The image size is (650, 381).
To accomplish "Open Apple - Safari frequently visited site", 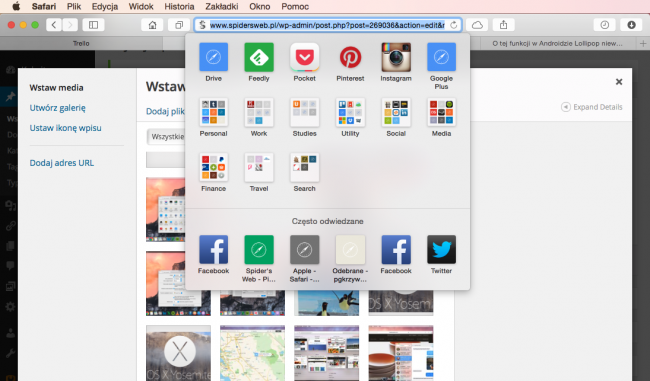I will tap(304, 250).
